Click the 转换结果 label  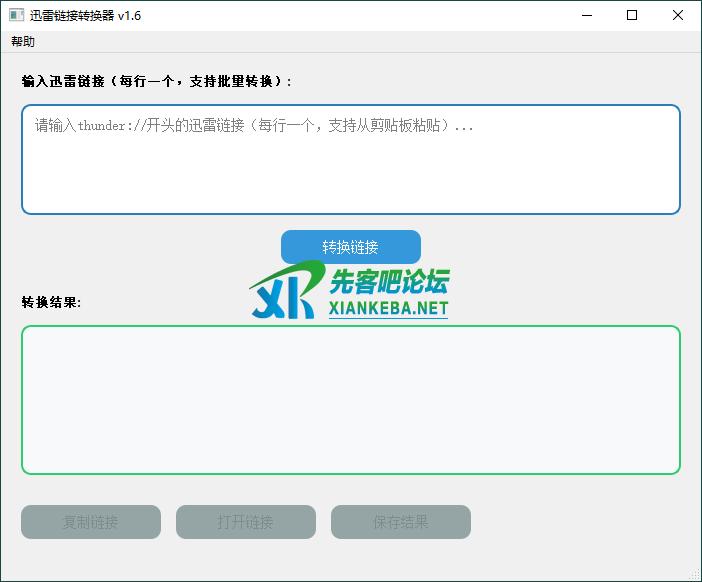click(x=51, y=302)
